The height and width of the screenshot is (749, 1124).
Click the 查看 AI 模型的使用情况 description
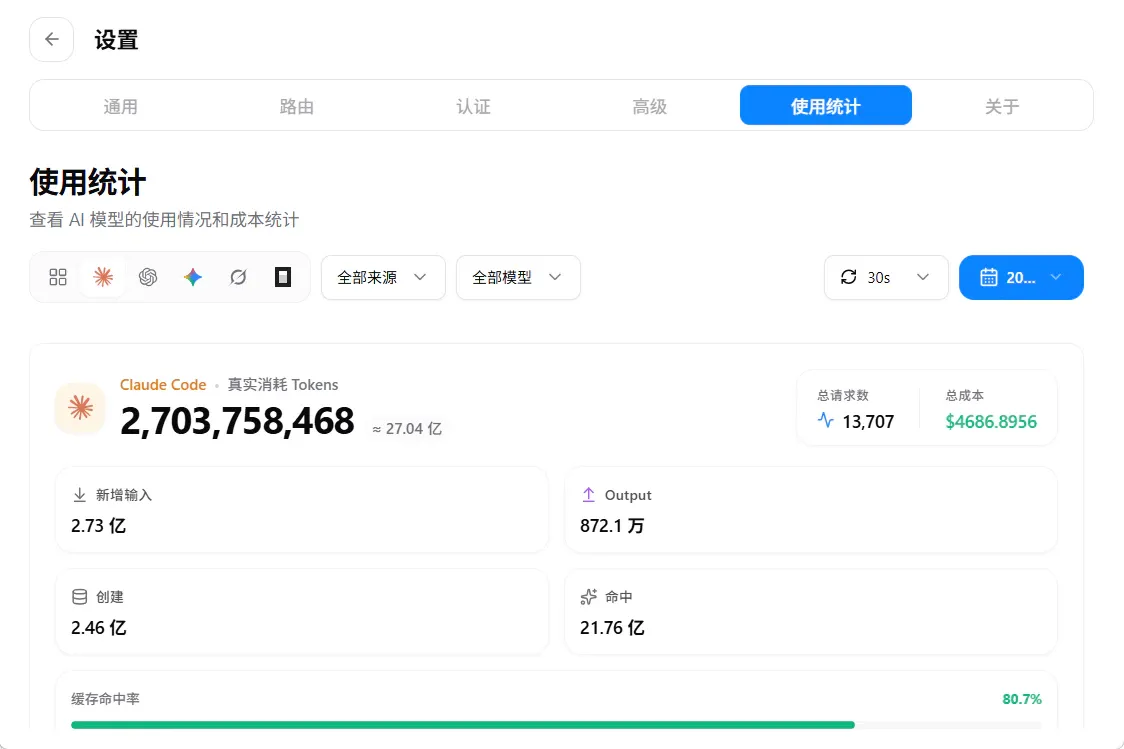tap(164, 219)
